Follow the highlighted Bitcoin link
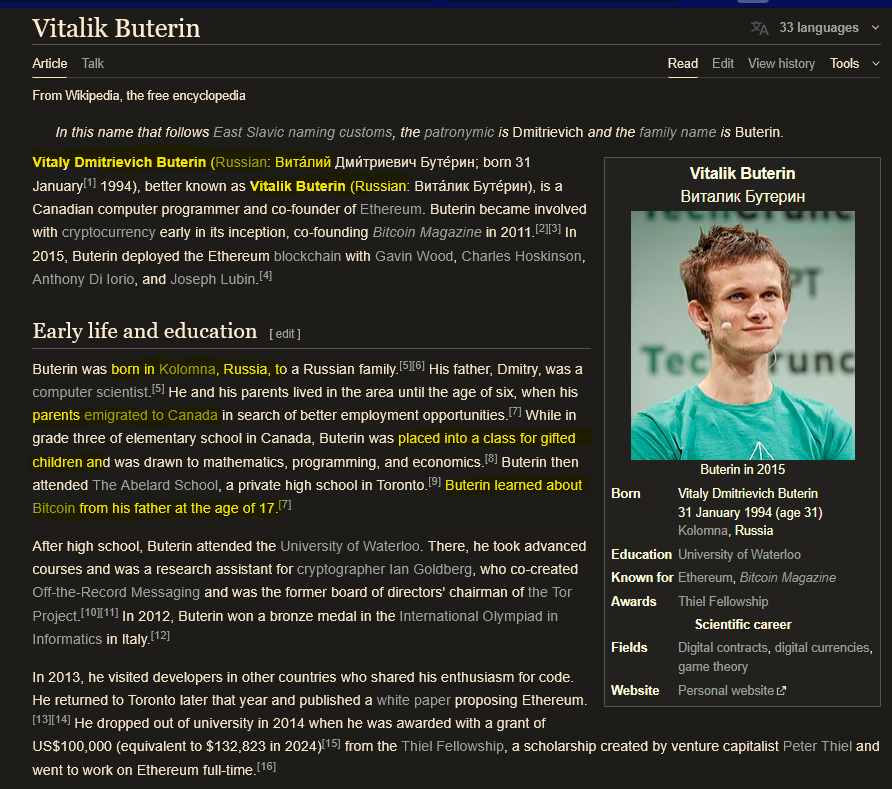Screen dimensions: 892x789 click(x=53, y=509)
